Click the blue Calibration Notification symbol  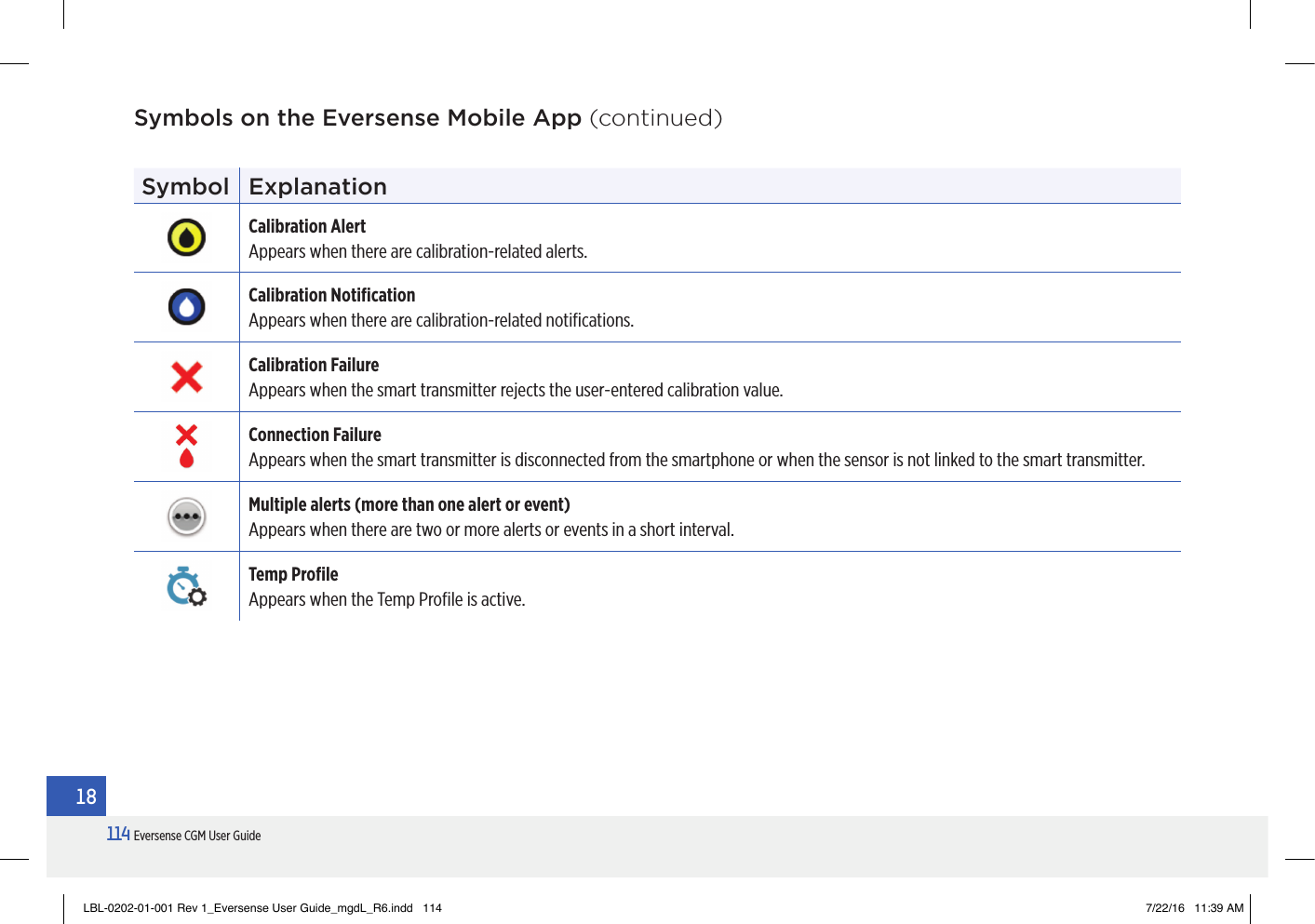pyautogui.click(x=186, y=307)
